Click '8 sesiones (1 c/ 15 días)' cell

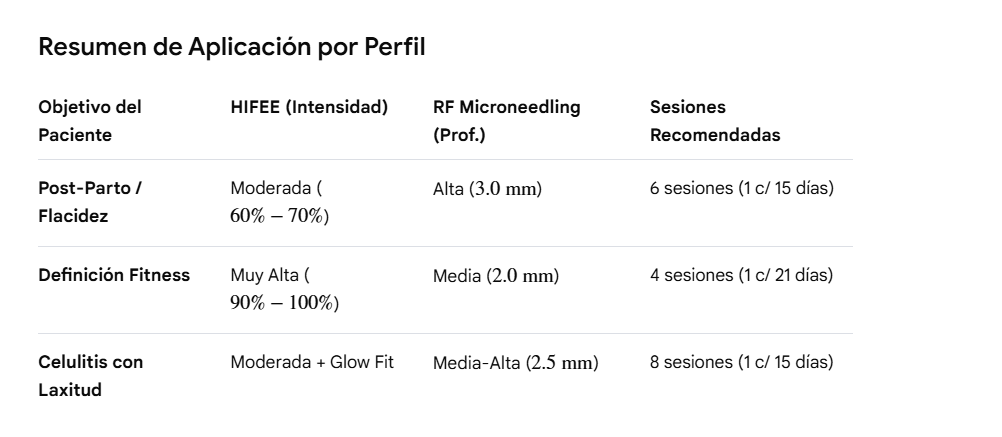(x=742, y=362)
